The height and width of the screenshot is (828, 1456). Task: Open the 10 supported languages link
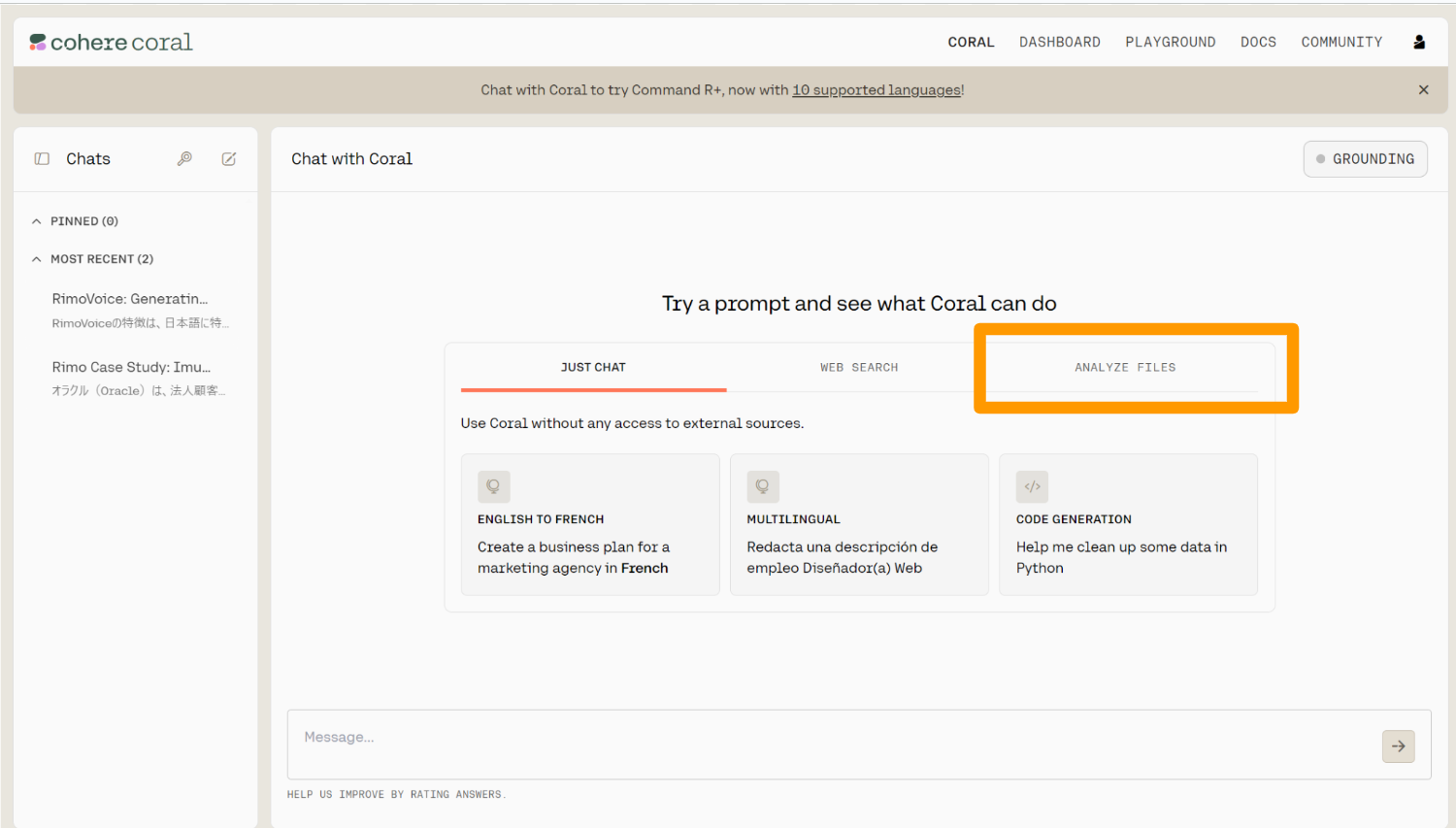pyautogui.click(x=876, y=90)
